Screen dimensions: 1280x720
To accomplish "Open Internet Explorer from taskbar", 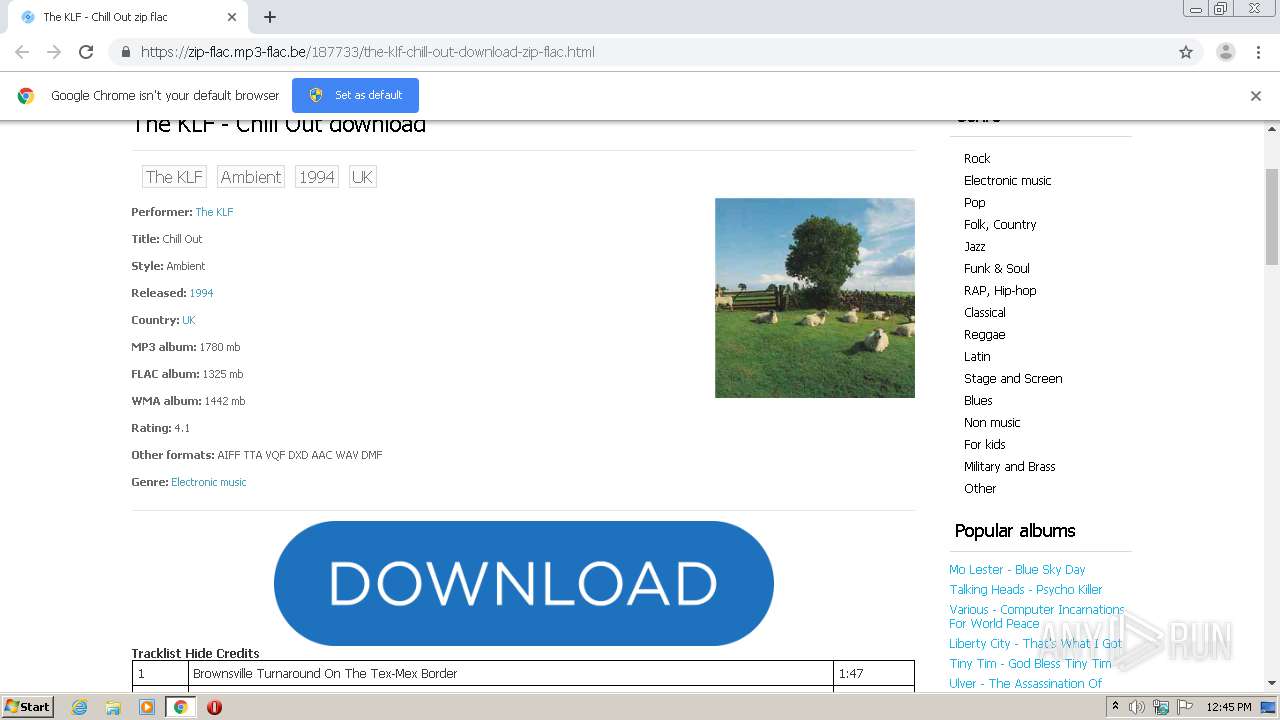I will pyautogui.click(x=79, y=707).
